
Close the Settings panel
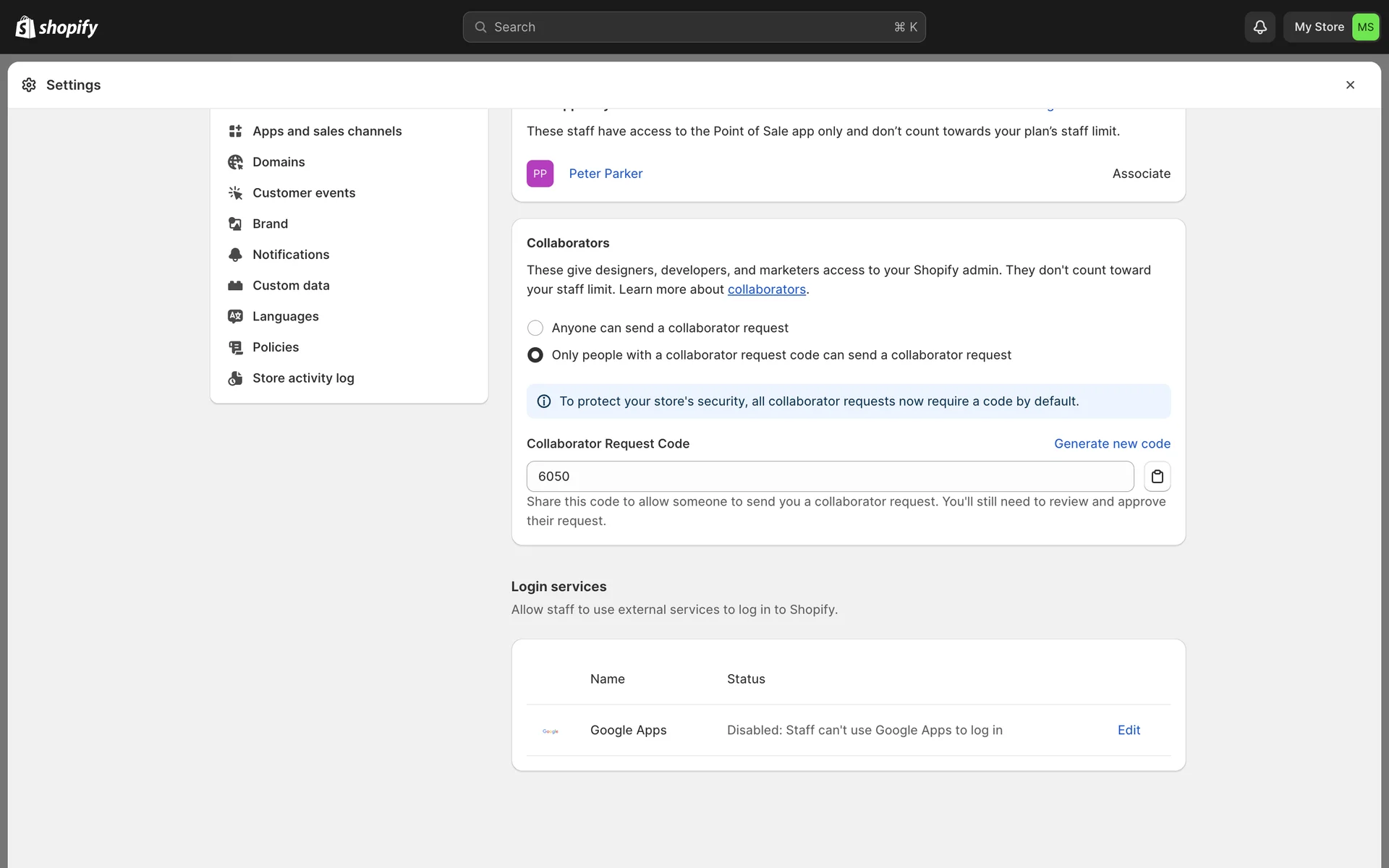tap(1349, 85)
